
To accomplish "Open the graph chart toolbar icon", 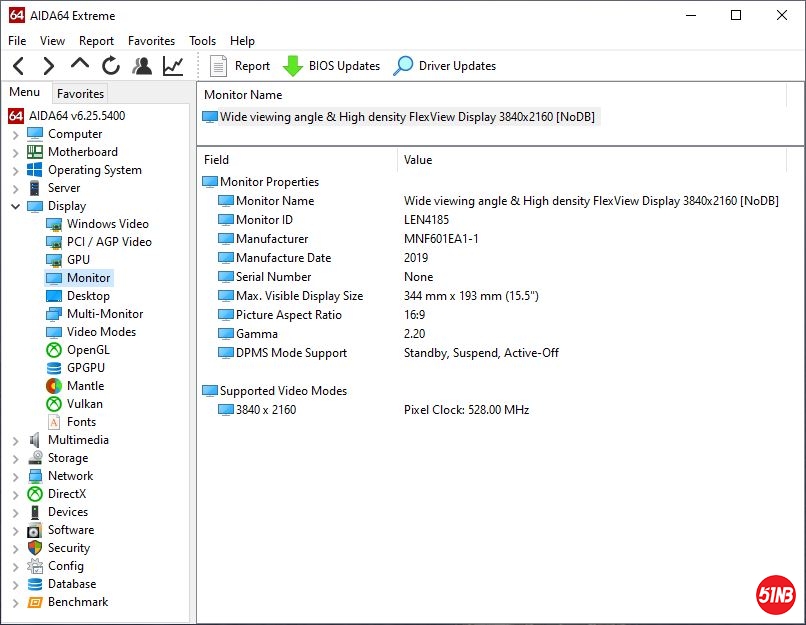I will tap(173, 66).
